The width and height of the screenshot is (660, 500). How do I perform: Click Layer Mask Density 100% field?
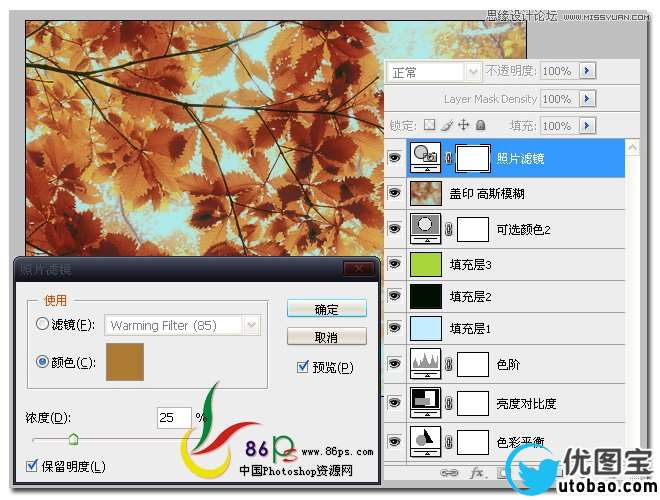point(559,99)
